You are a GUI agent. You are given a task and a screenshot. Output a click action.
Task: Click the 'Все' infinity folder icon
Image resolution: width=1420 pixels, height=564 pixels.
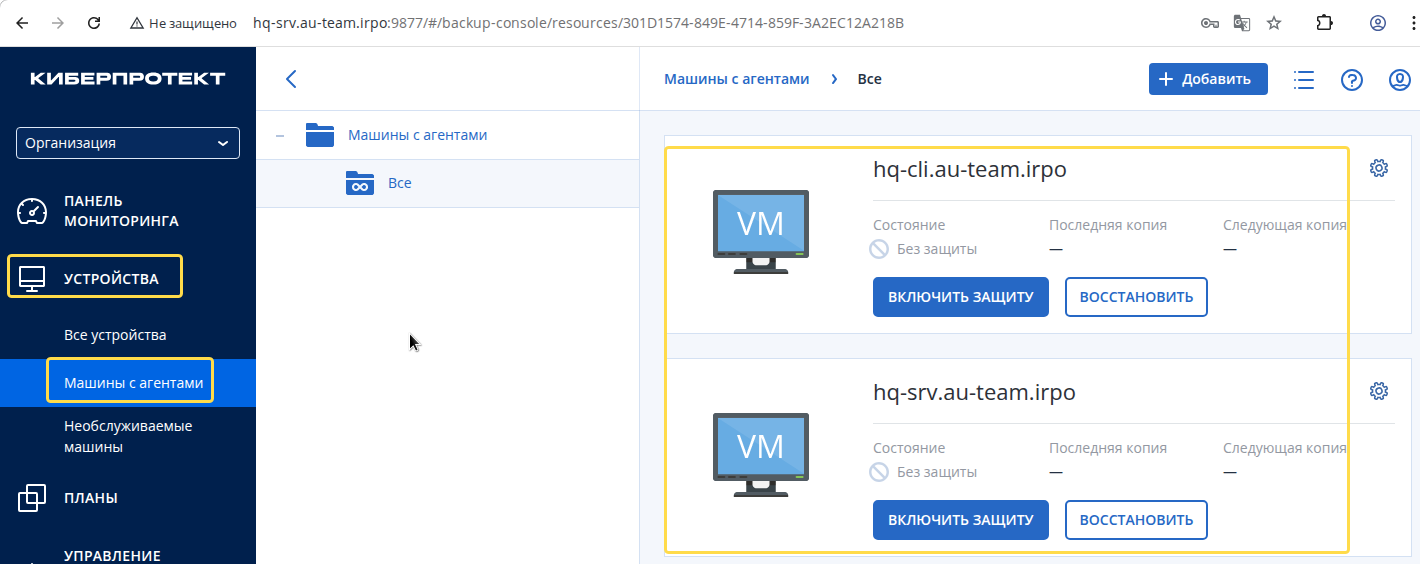(x=359, y=183)
